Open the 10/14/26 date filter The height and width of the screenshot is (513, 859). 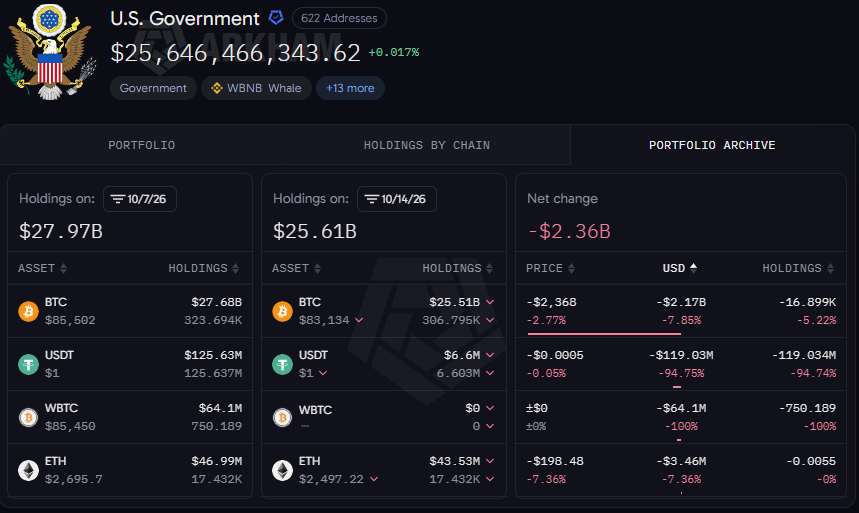(397, 199)
